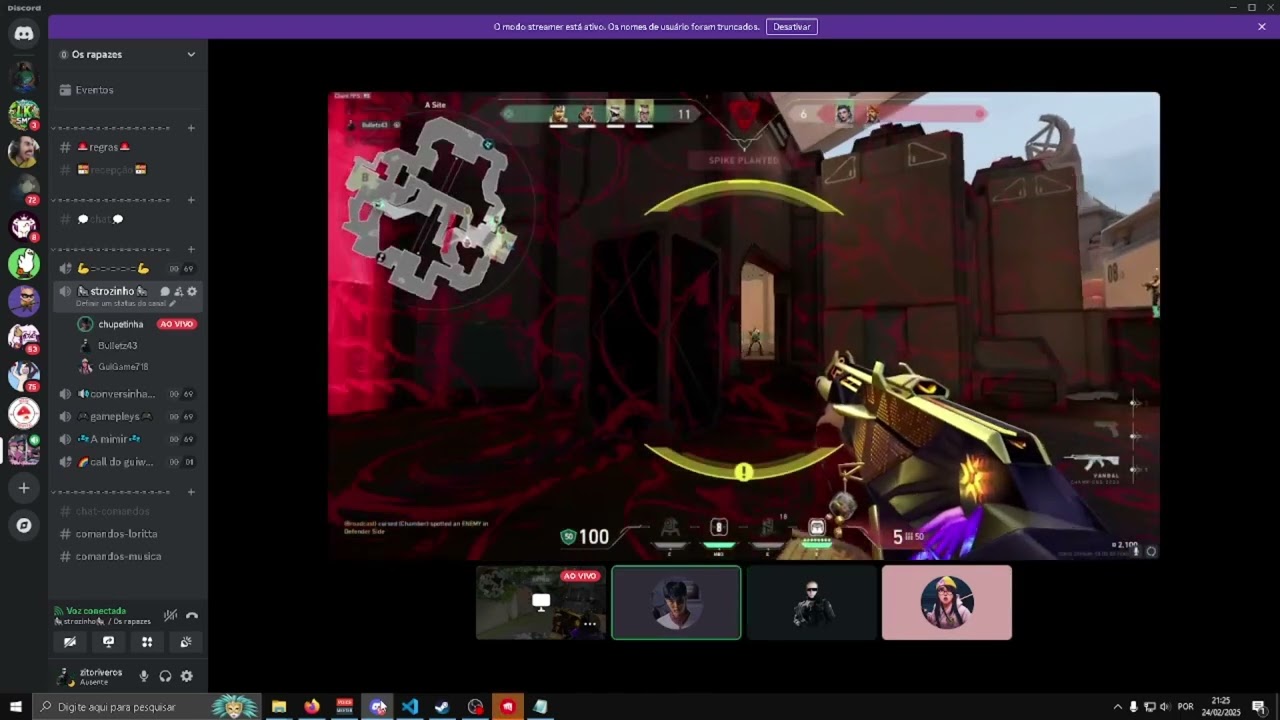Share your screen button
Screen dimensions: 1280x720
tap(108, 642)
